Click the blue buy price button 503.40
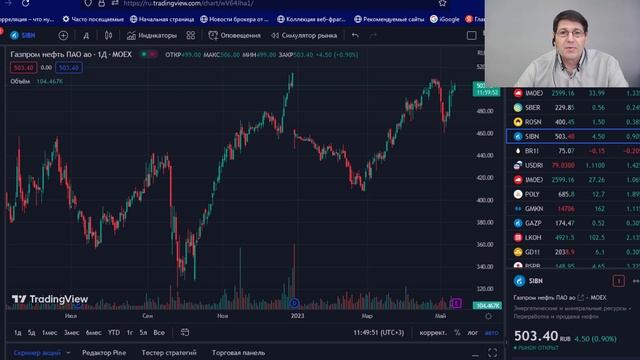The width and height of the screenshot is (640, 360). [69, 68]
